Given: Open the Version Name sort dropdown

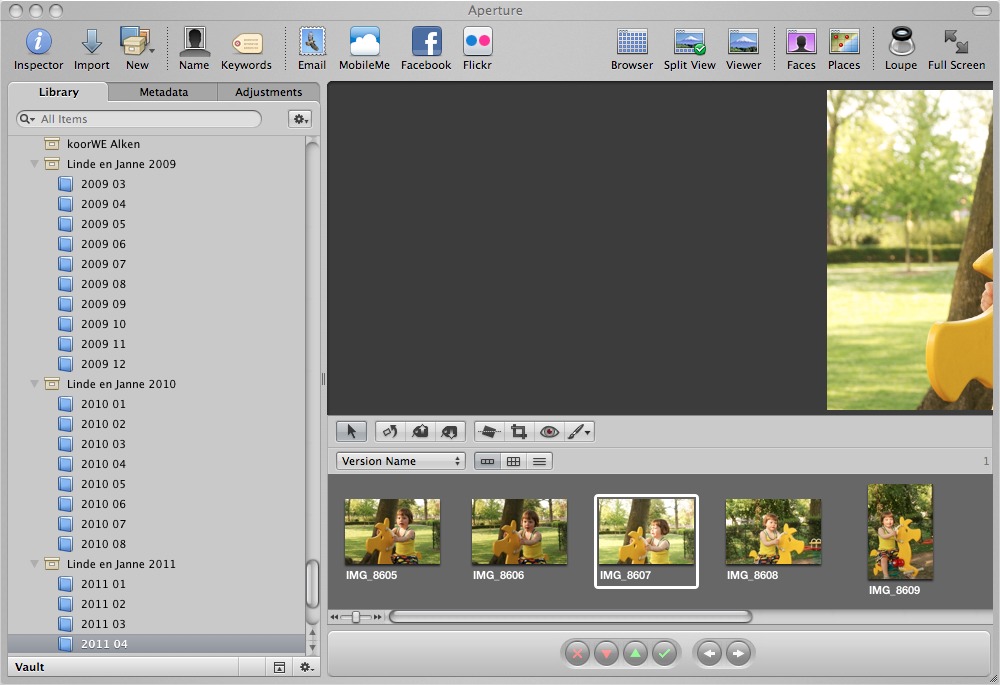Looking at the screenshot, I should tap(400, 461).
